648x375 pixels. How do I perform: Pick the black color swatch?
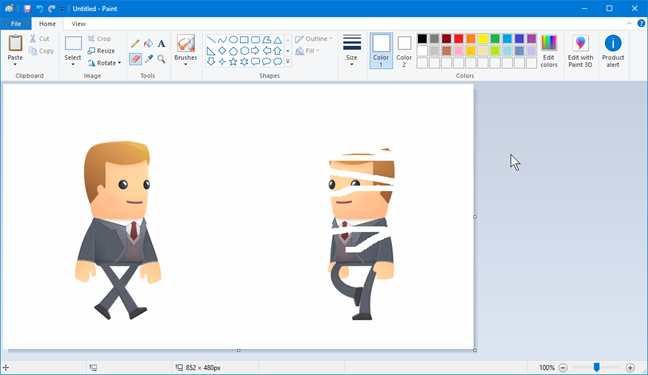pos(422,38)
